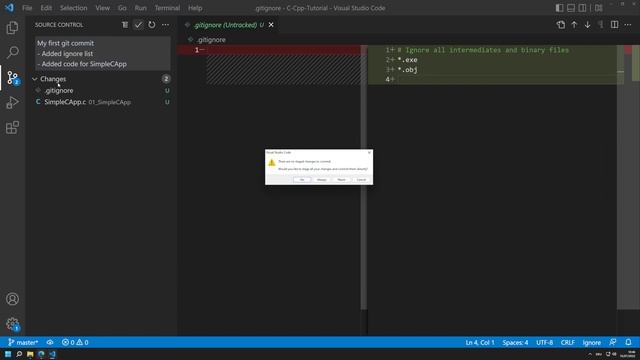
Task: Open the Manage gear icon
Action: pos(12,324)
